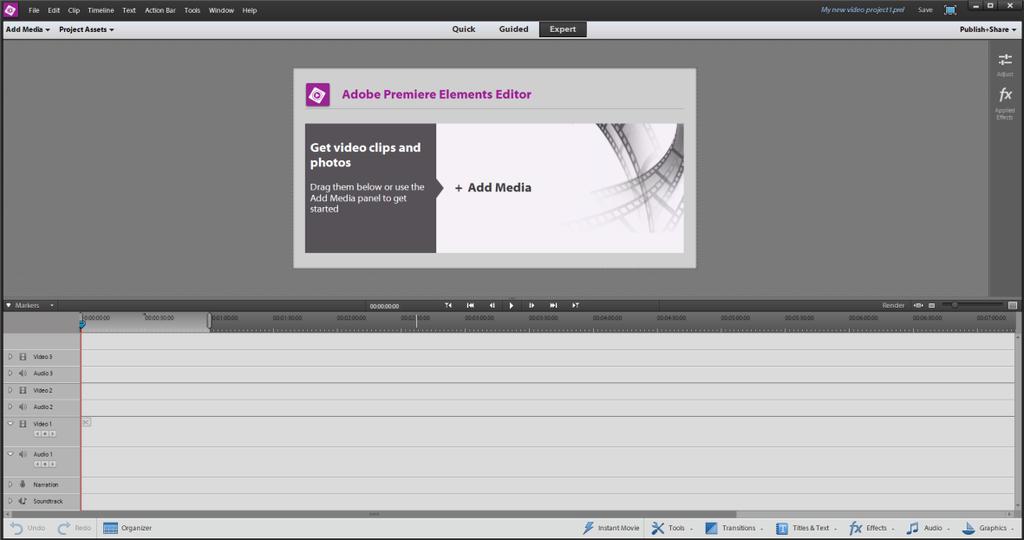Image resolution: width=1024 pixels, height=540 pixels.
Task: Expand the Narration track
Action: 10,484
